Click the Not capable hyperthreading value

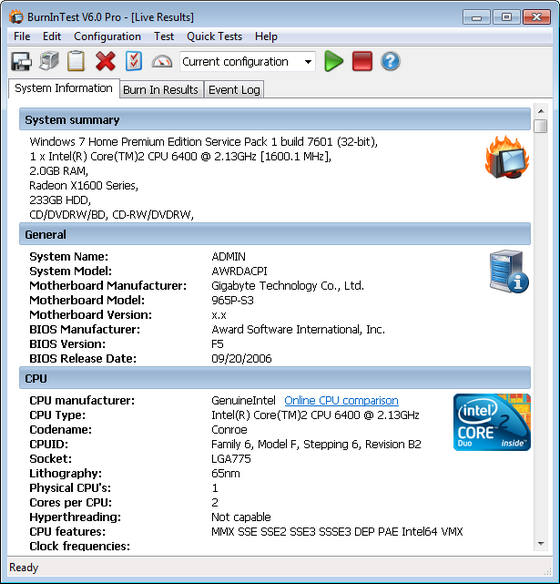(241, 517)
